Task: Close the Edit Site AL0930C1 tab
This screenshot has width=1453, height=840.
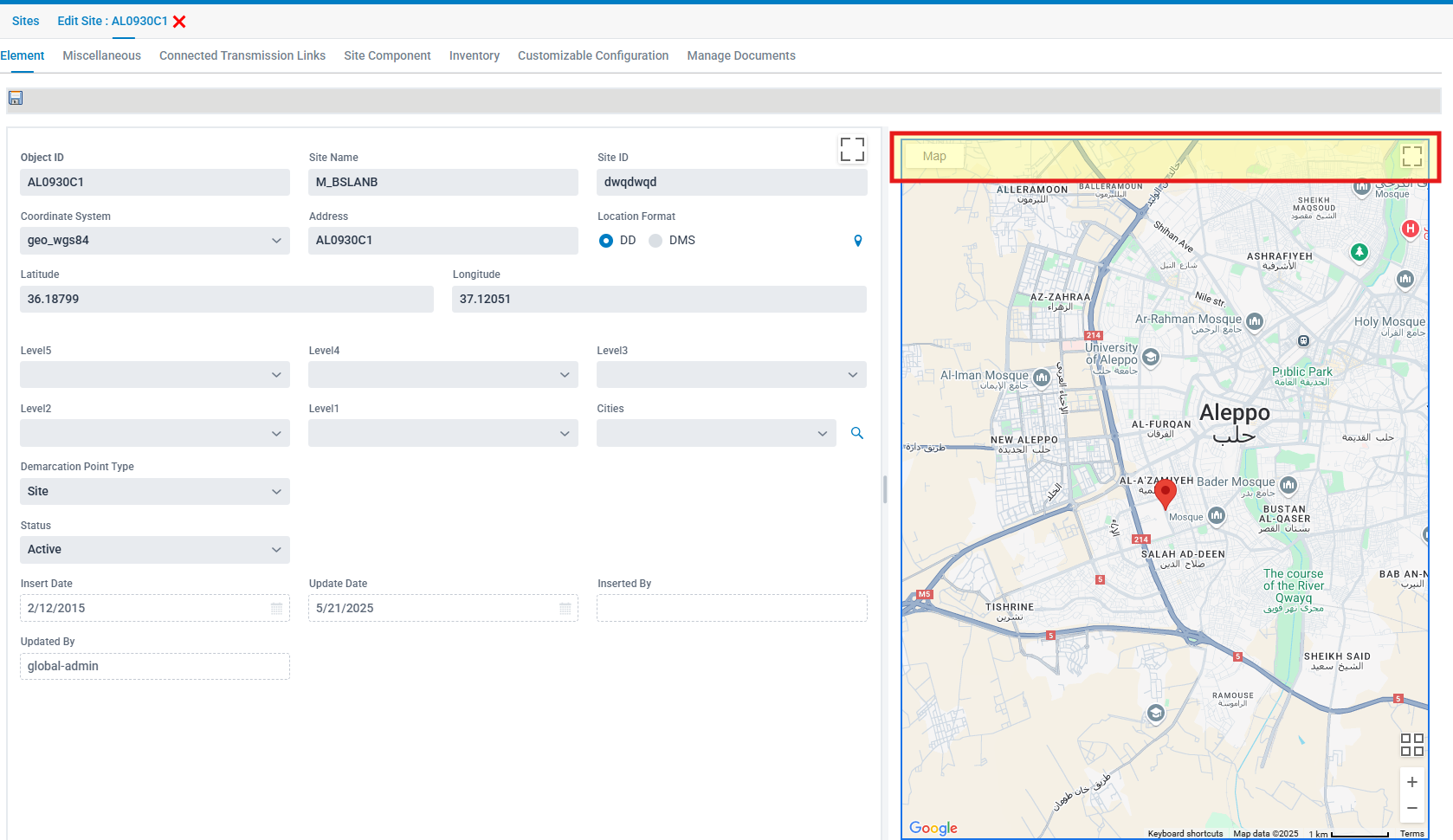Action: pos(179,22)
